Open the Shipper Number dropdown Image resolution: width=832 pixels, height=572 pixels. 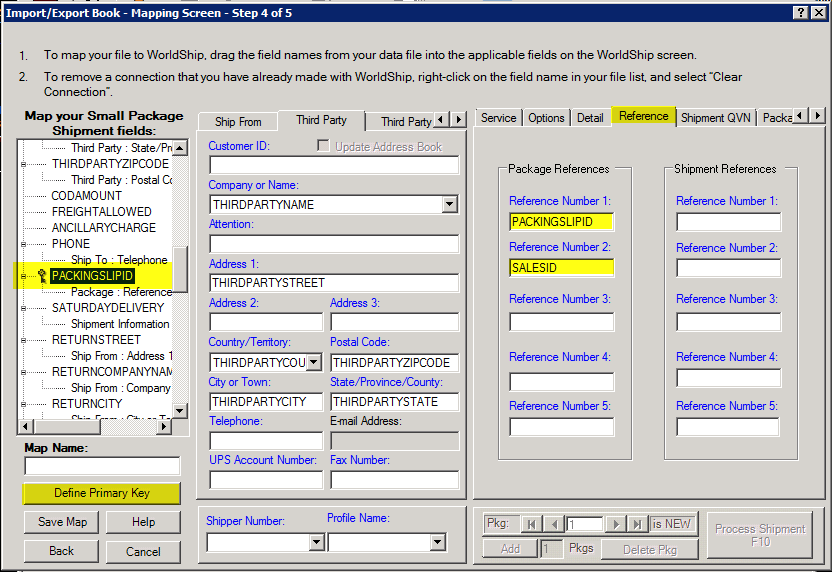pyautogui.click(x=316, y=542)
